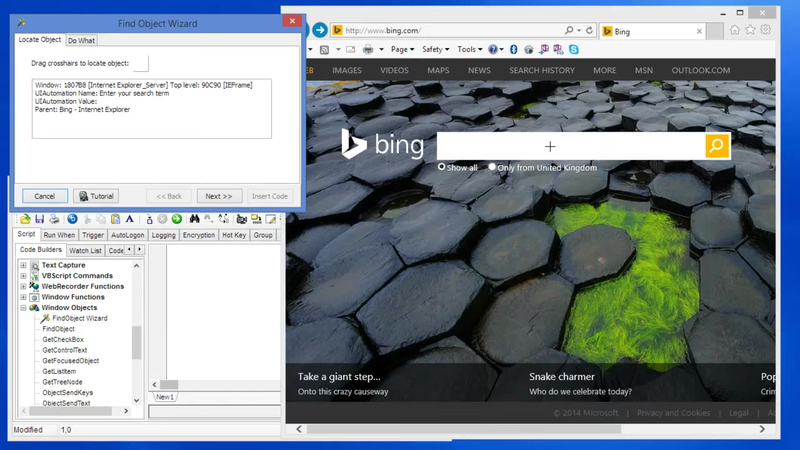This screenshot has height=450, width=800.
Task: Click the green Run arrow icon
Action: click(177, 219)
